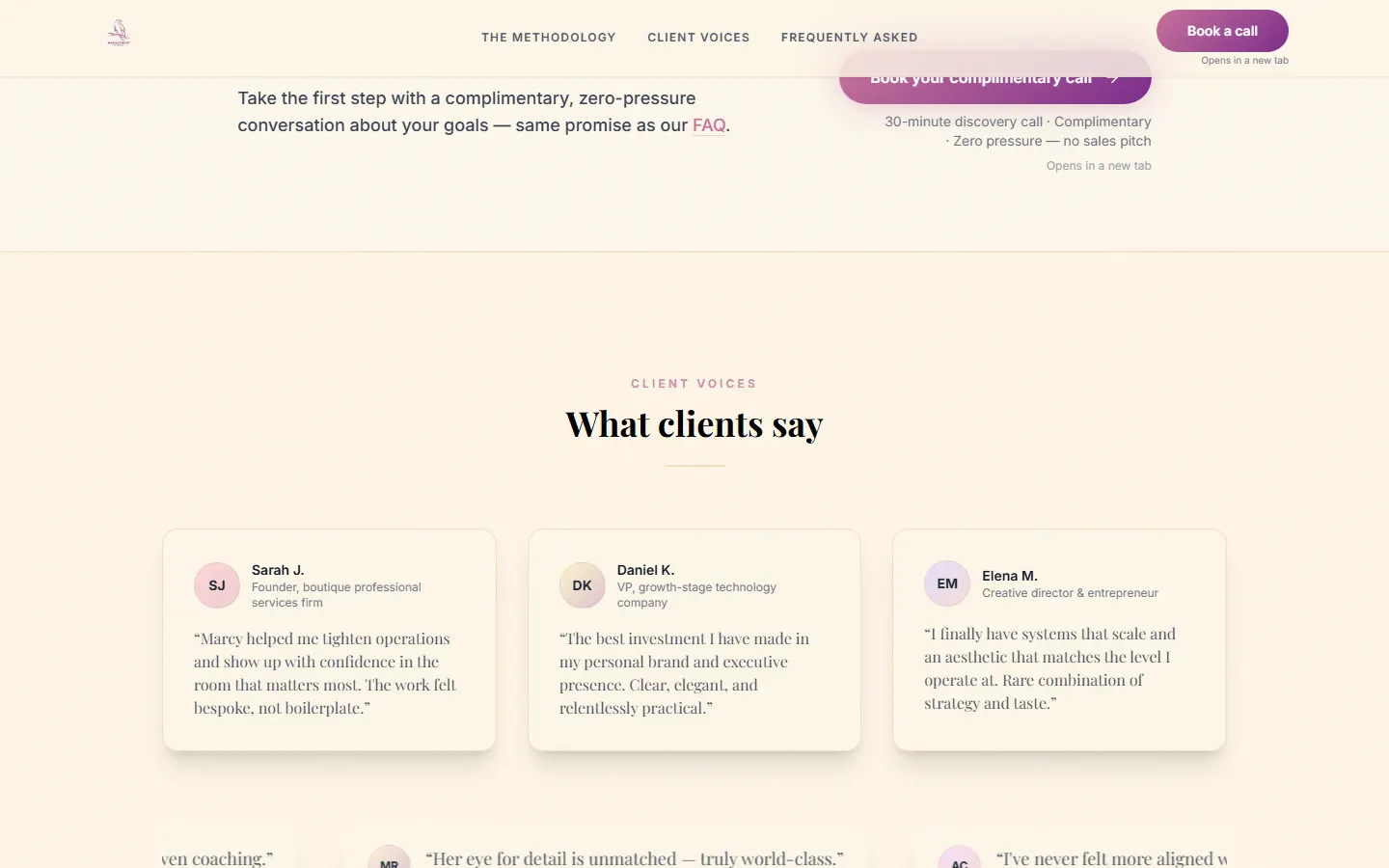This screenshot has height=868, width=1389.
Task: Click the Book a call button
Action: point(1222,31)
